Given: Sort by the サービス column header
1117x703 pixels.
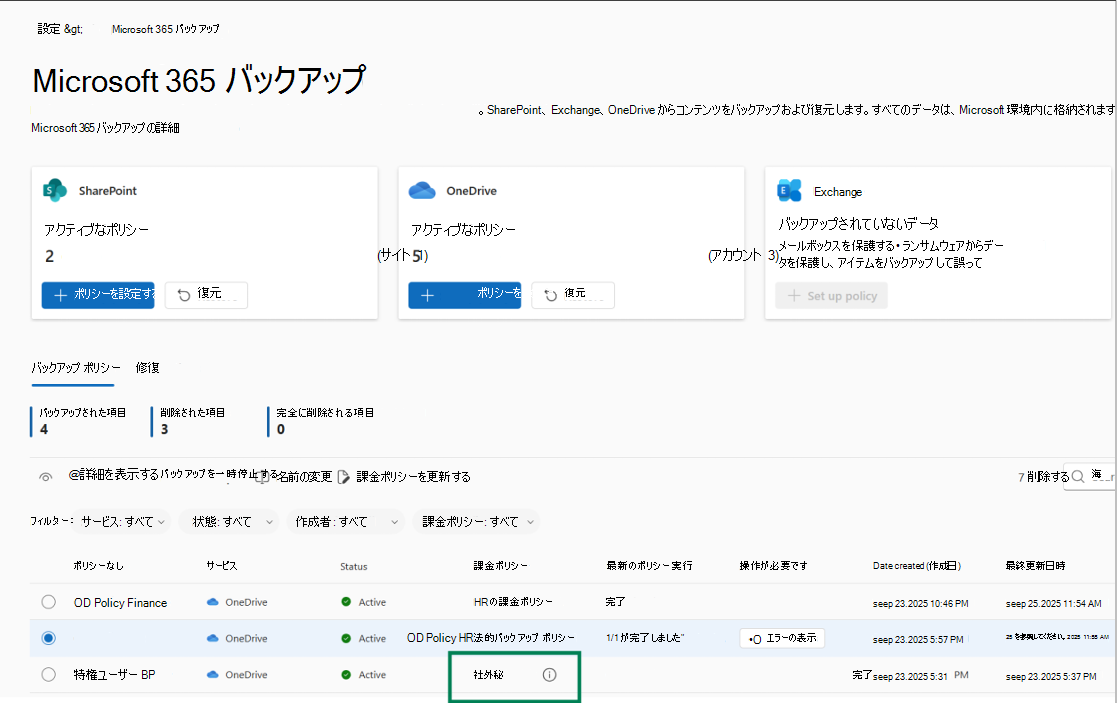Looking at the screenshot, I should 222,566.
